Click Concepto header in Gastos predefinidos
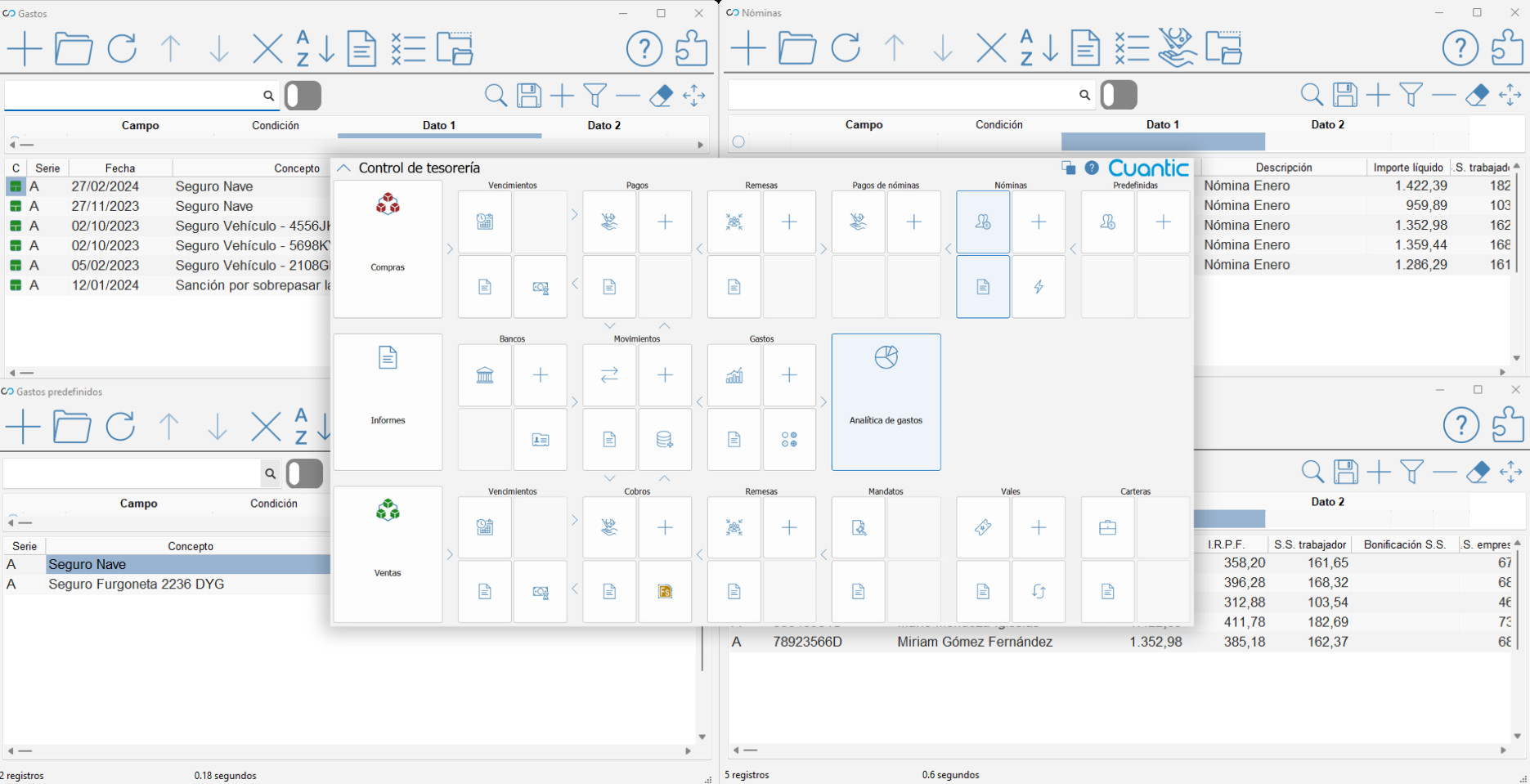The image size is (1530, 784). (x=191, y=546)
